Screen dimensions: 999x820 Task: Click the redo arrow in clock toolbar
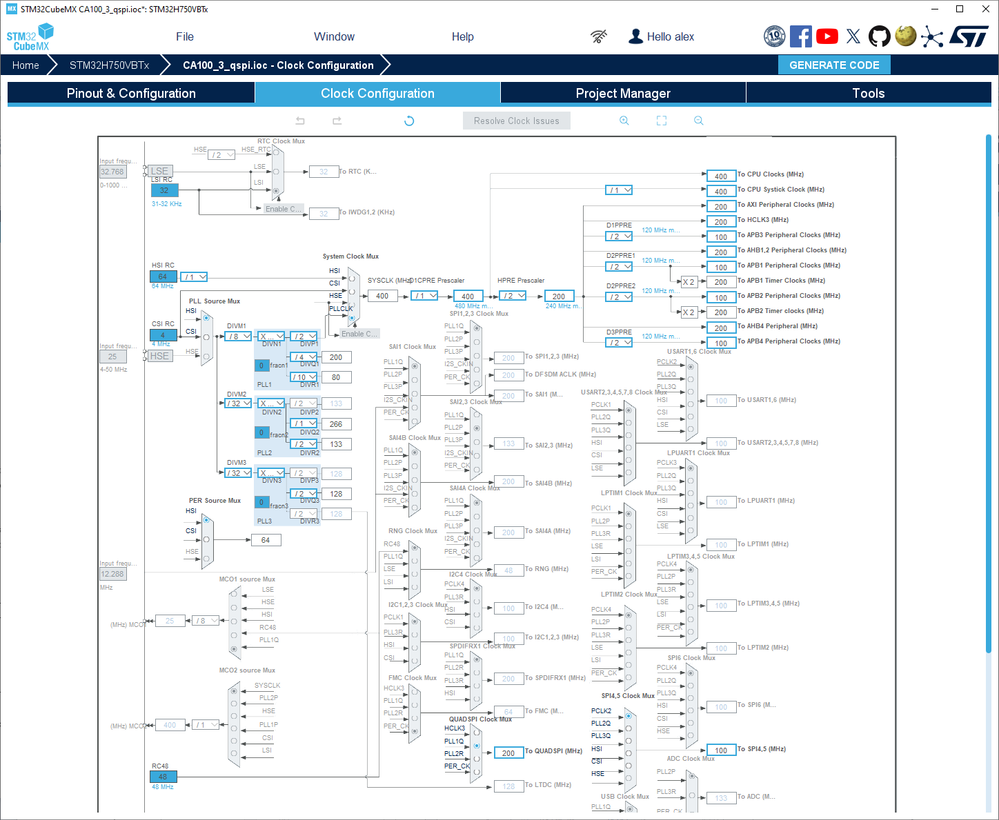click(337, 120)
